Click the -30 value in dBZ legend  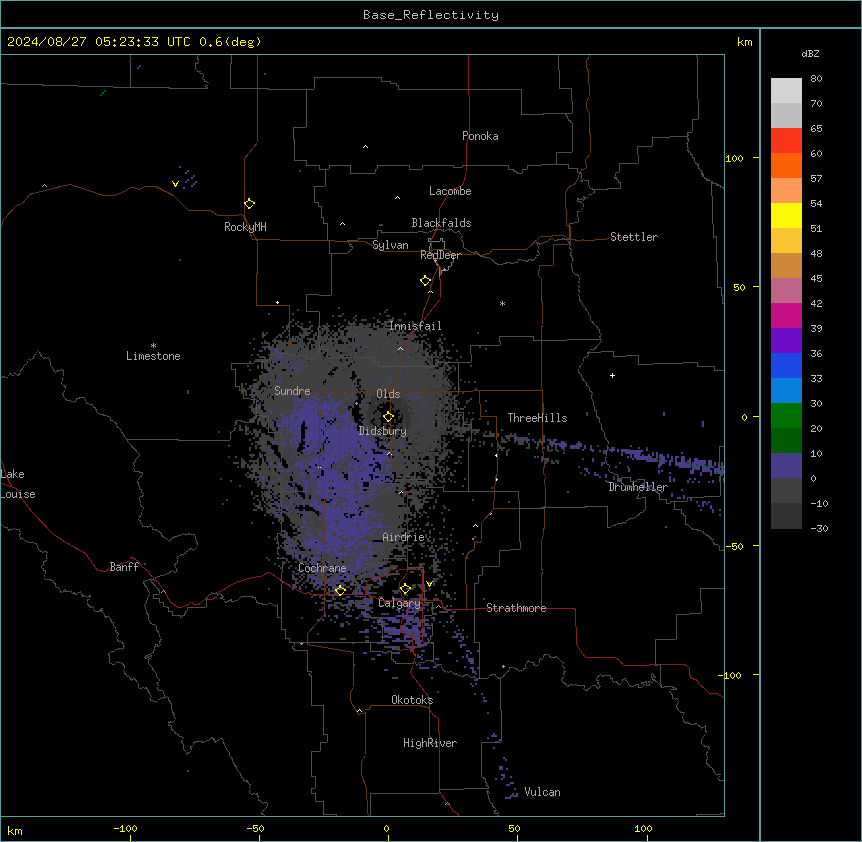[x=819, y=529]
